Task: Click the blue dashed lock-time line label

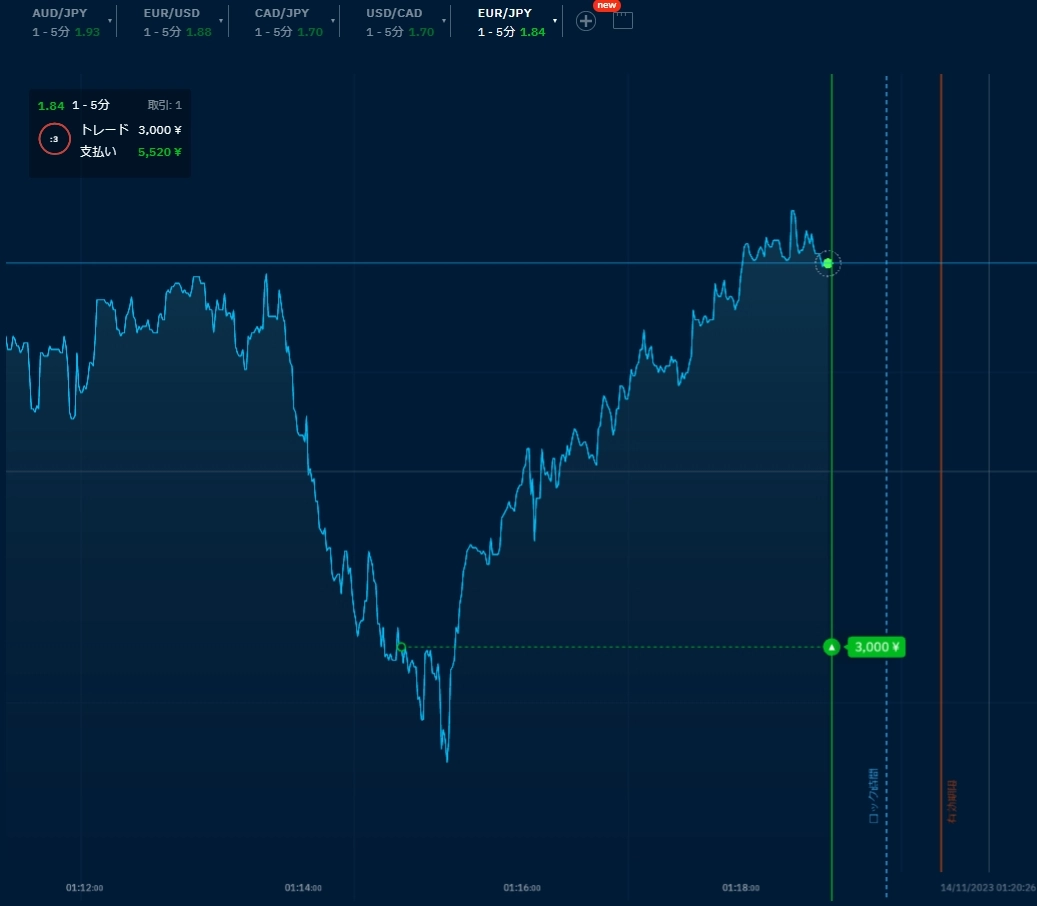Action: point(873,795)
